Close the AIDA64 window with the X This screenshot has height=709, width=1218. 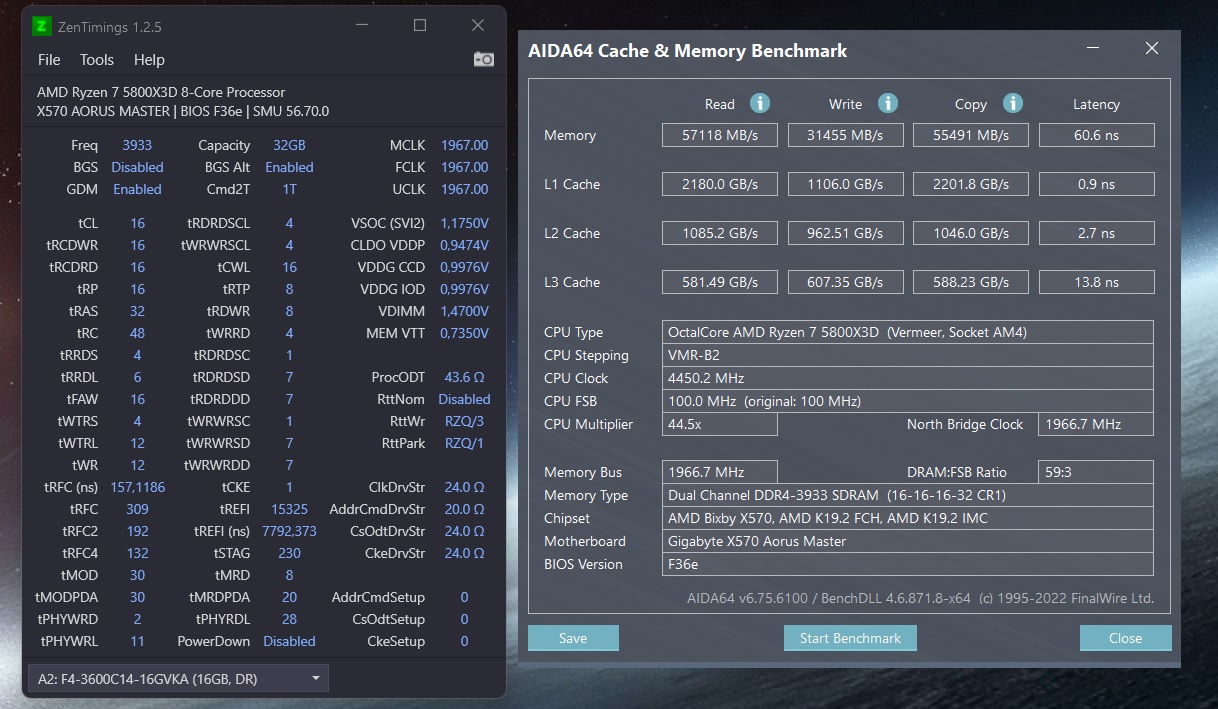pyautogui.click(x=1152, y=48)
